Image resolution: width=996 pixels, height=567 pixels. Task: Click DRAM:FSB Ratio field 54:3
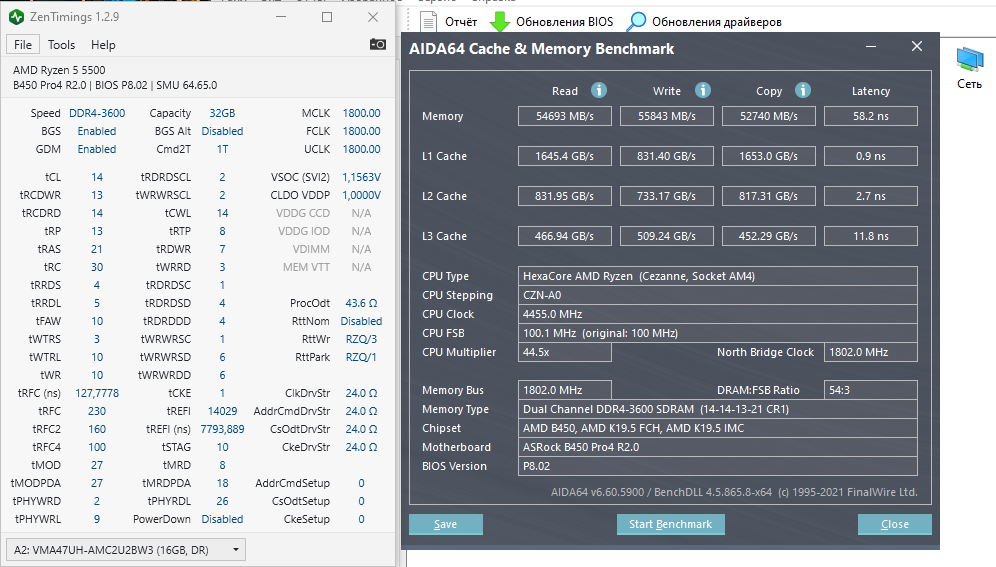871,390
